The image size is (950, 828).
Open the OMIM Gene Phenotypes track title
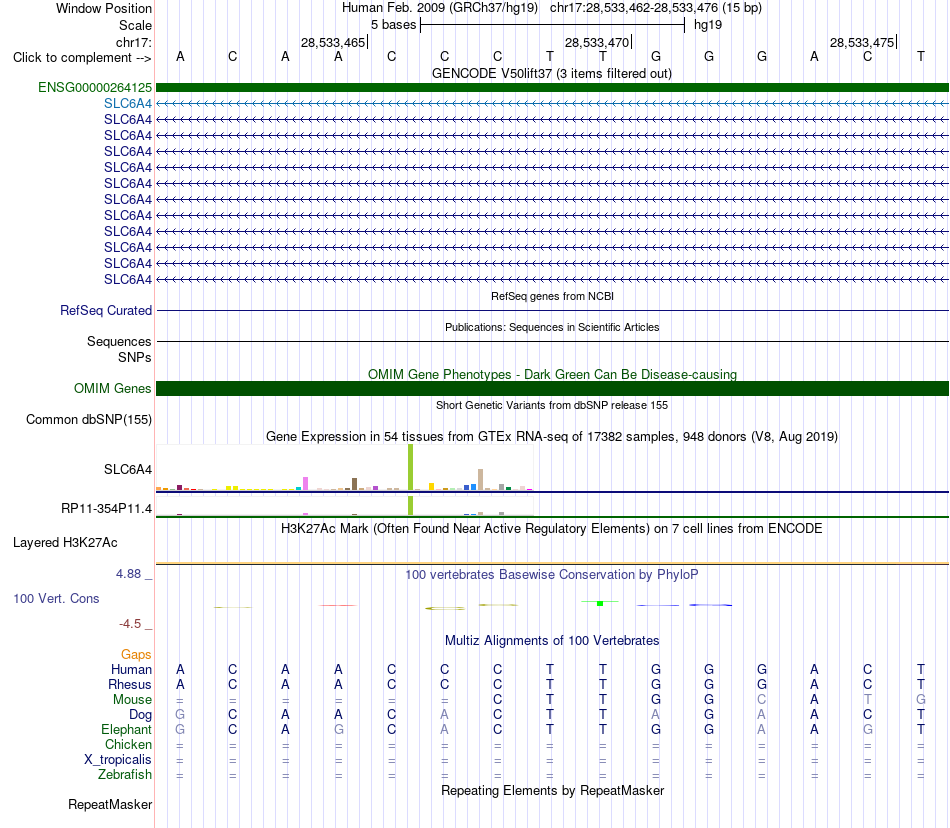point(552,374)
